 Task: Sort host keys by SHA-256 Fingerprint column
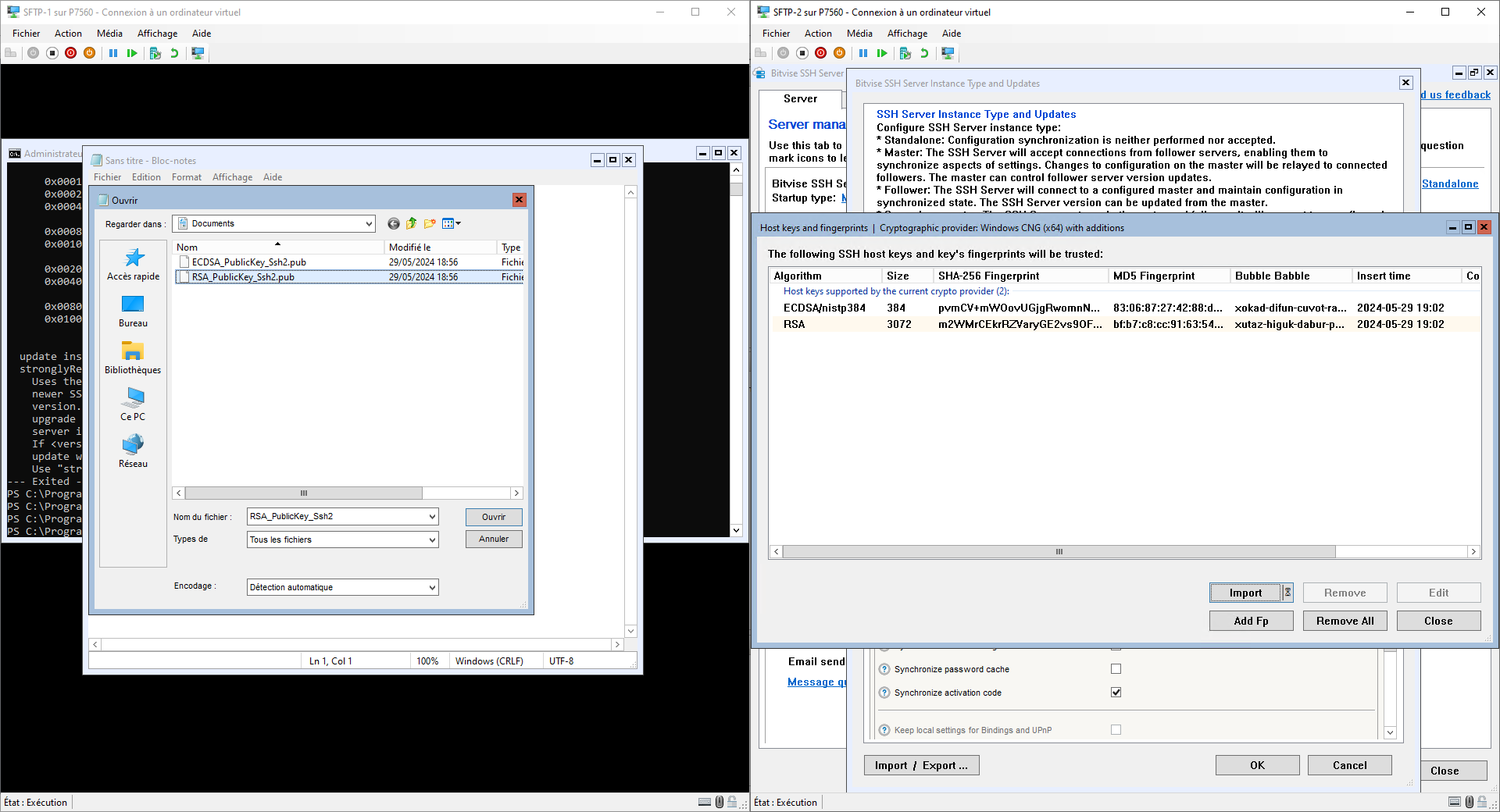click(1020, 276)
